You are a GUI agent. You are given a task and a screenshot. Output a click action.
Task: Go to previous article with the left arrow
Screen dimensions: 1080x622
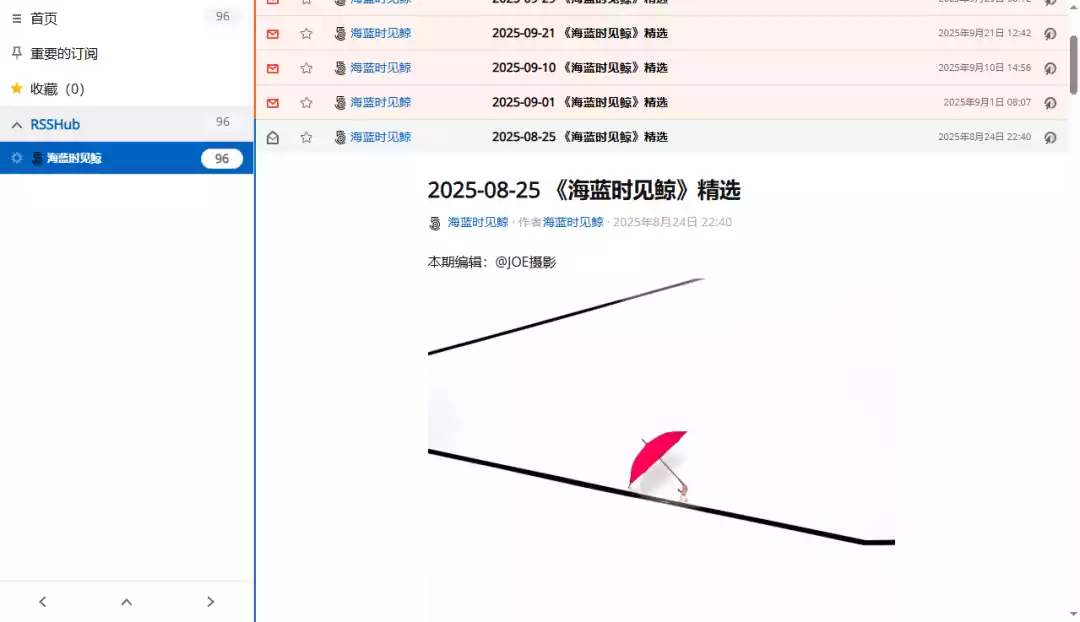point(42,601)
